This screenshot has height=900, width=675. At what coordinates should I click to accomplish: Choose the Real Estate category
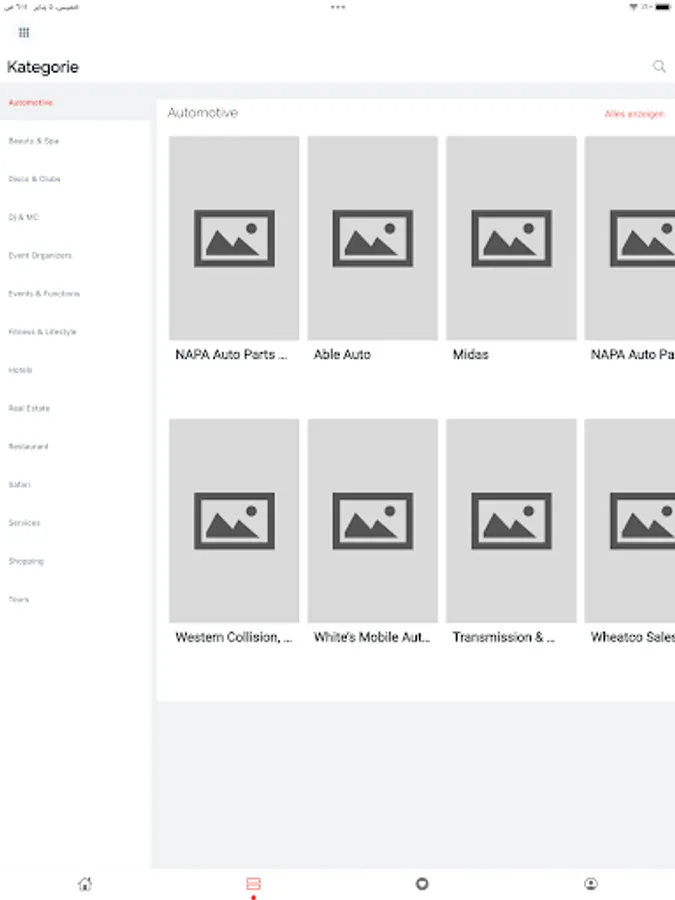click(x=75, y=408)
